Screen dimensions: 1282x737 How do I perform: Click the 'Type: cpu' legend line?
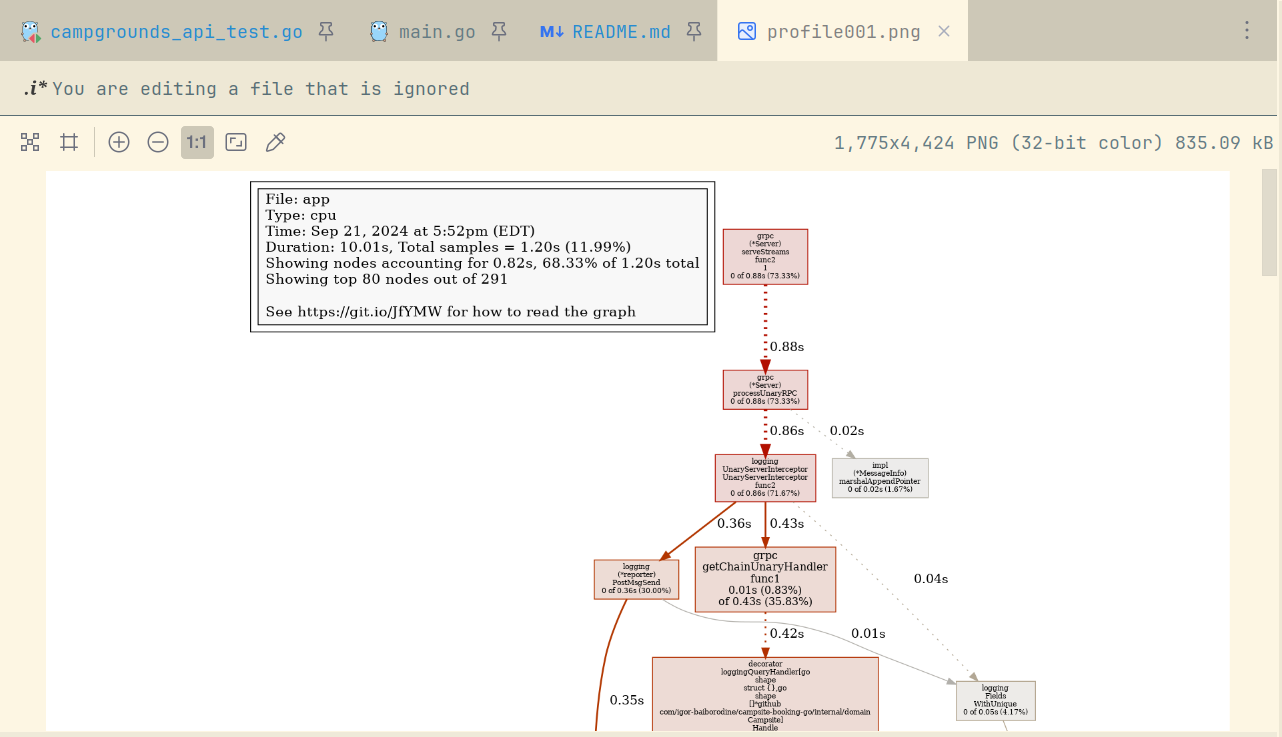[300, 215]
